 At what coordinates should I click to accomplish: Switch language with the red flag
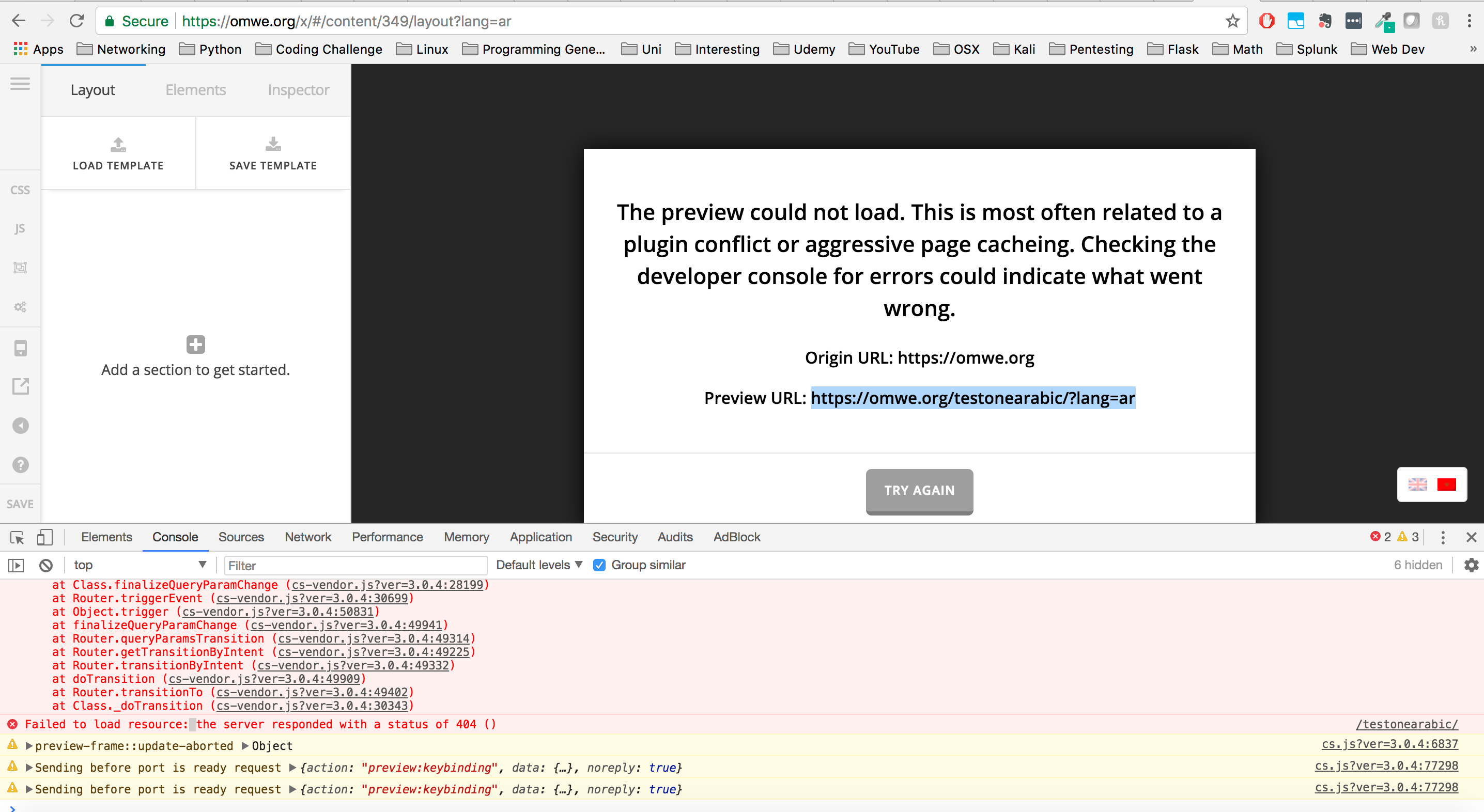point(1446,485)
